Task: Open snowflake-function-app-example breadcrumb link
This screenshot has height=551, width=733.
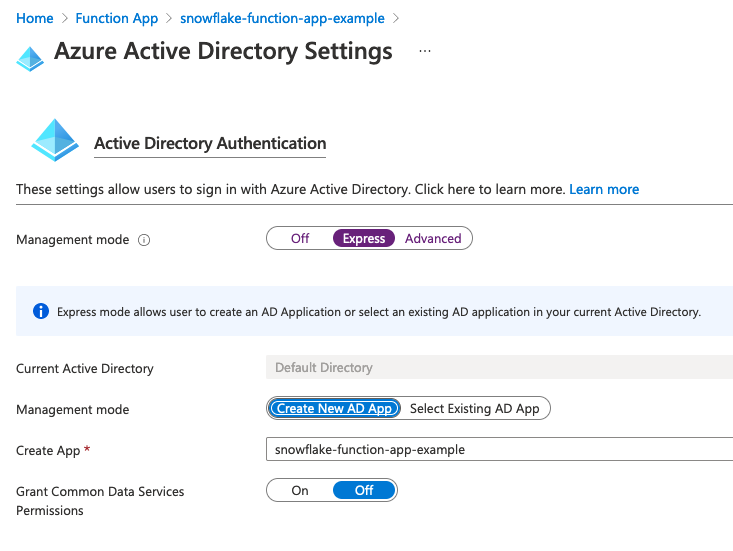Action: click(283, 18)
